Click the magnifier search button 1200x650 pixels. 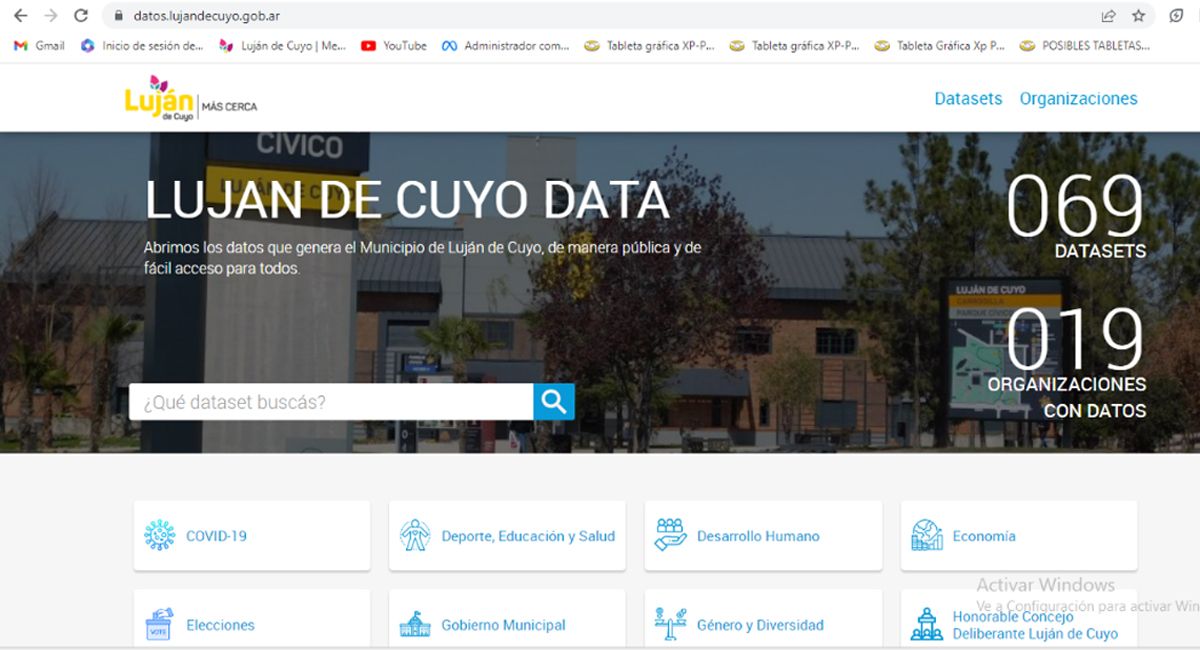coord(553,402)
